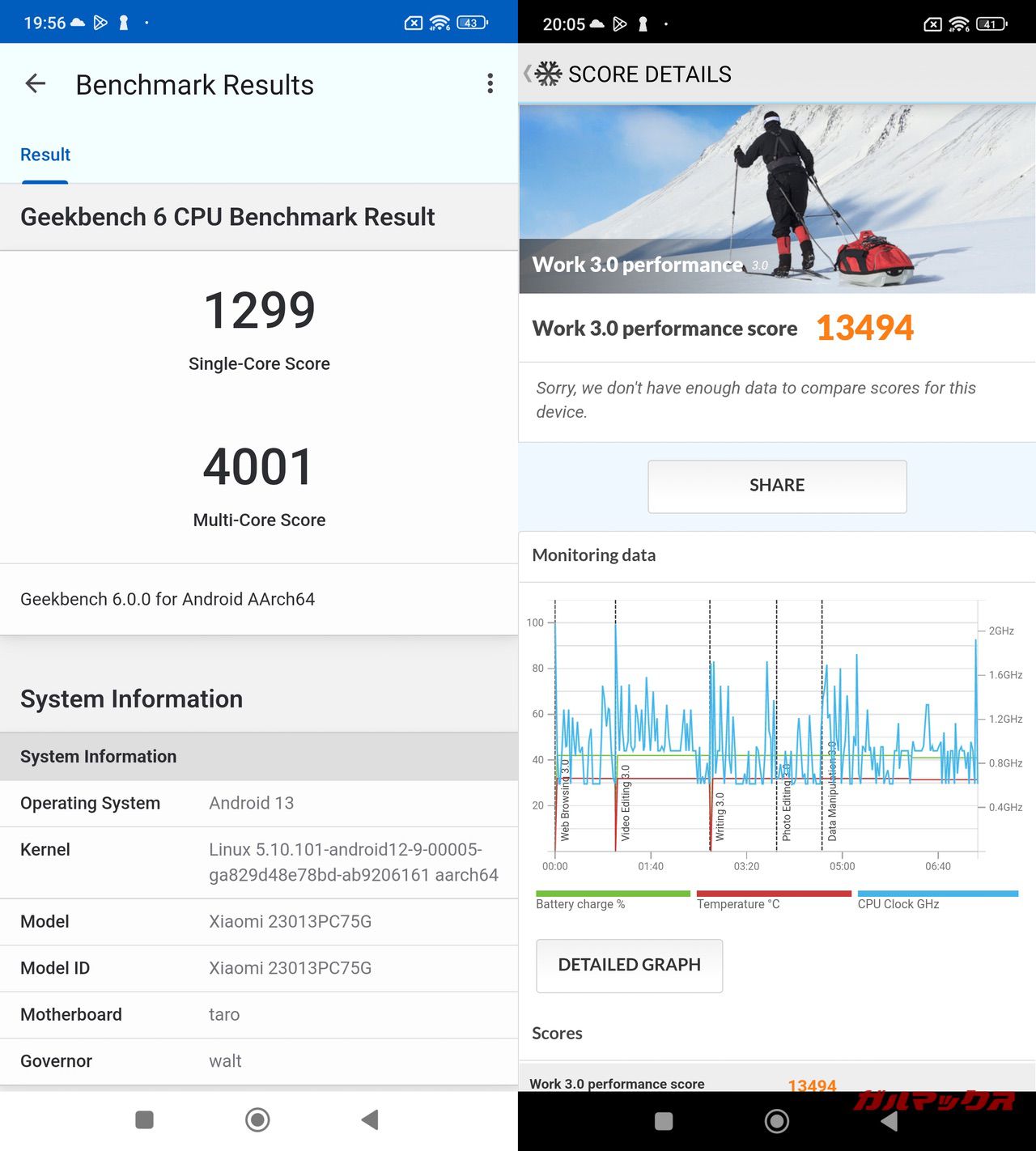Open the three-dot overflow menu

pos(490,83)
